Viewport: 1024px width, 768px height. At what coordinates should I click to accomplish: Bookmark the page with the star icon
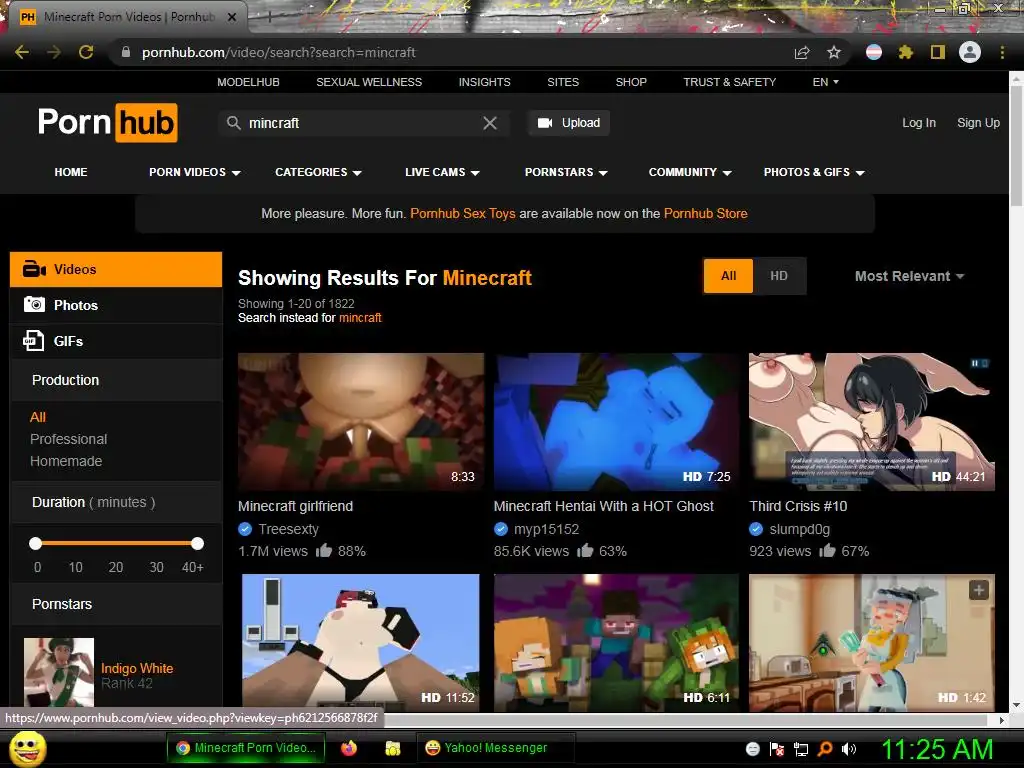pyautogui.click(x=834, y=52)
